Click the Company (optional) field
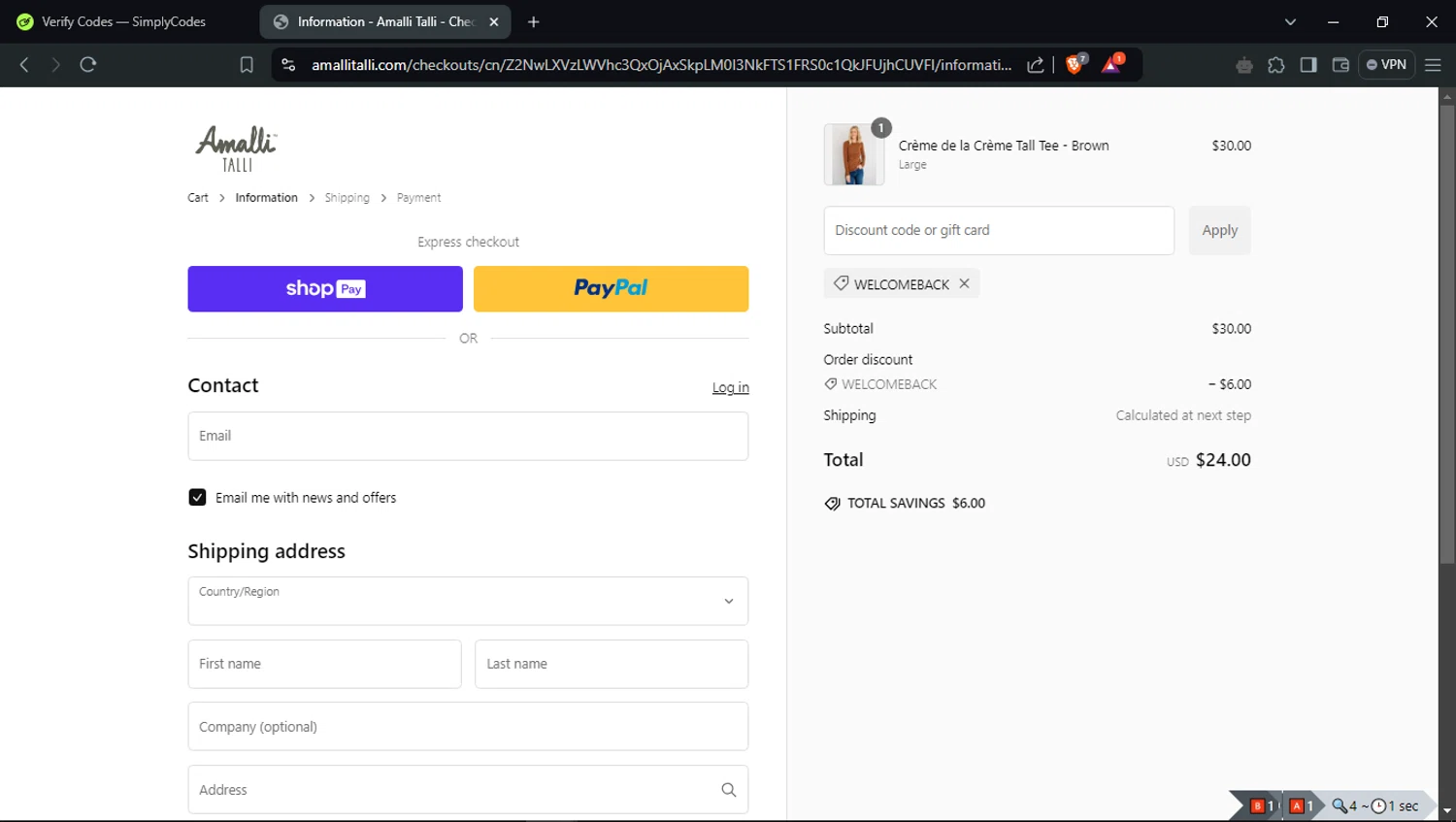The width and height of the screenshot is (1456, 822). coord(468,726)
